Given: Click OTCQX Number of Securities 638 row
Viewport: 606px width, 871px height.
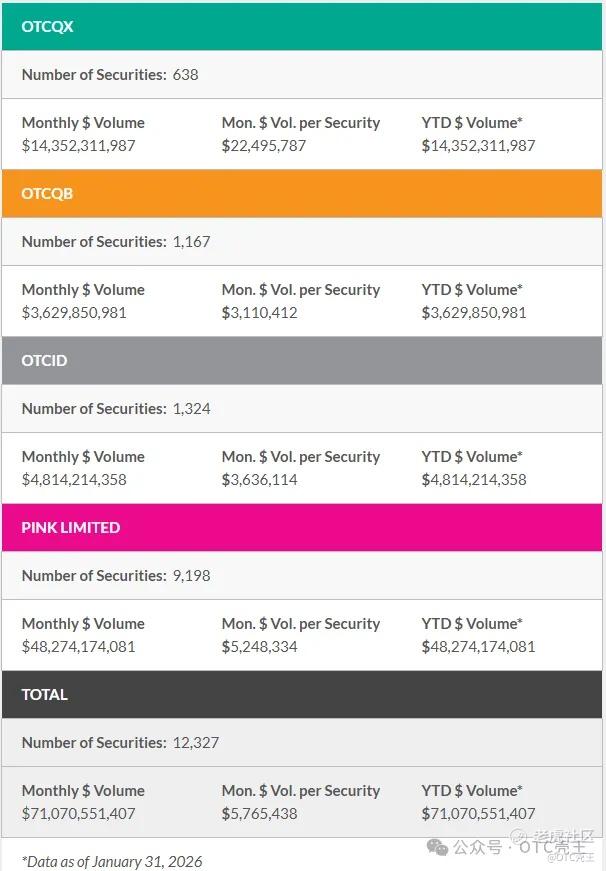Looking at the screenshot, I should (x=110, y=75).
